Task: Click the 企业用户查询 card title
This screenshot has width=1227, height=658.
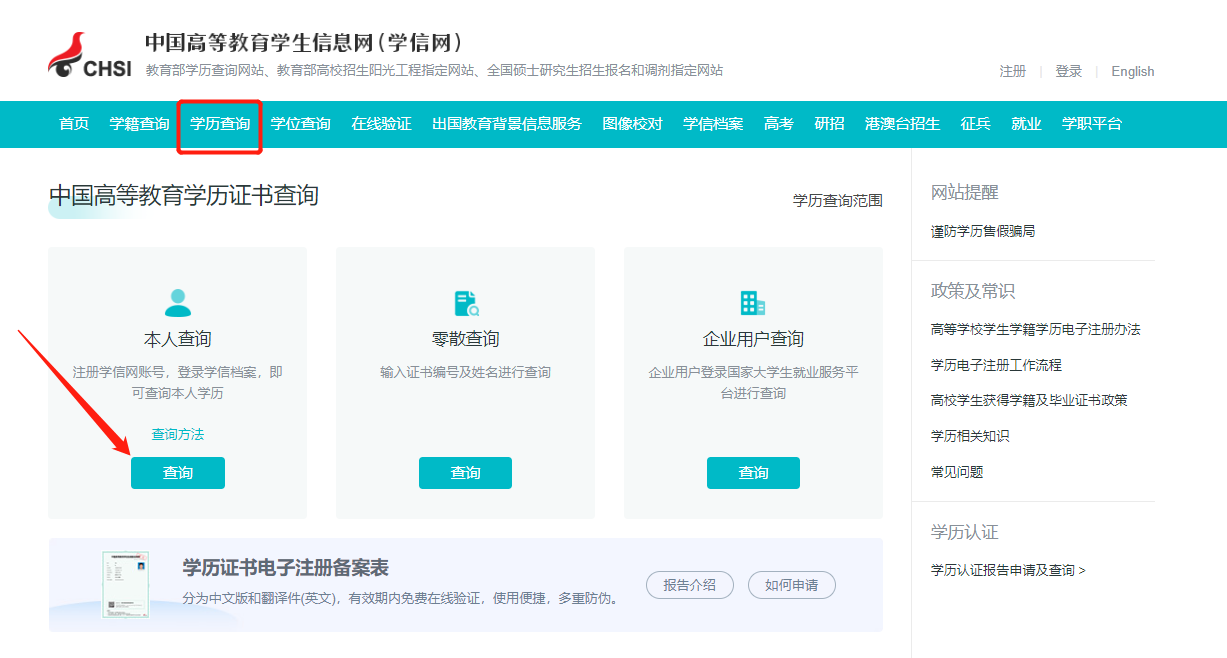Action: pos(753,339)
